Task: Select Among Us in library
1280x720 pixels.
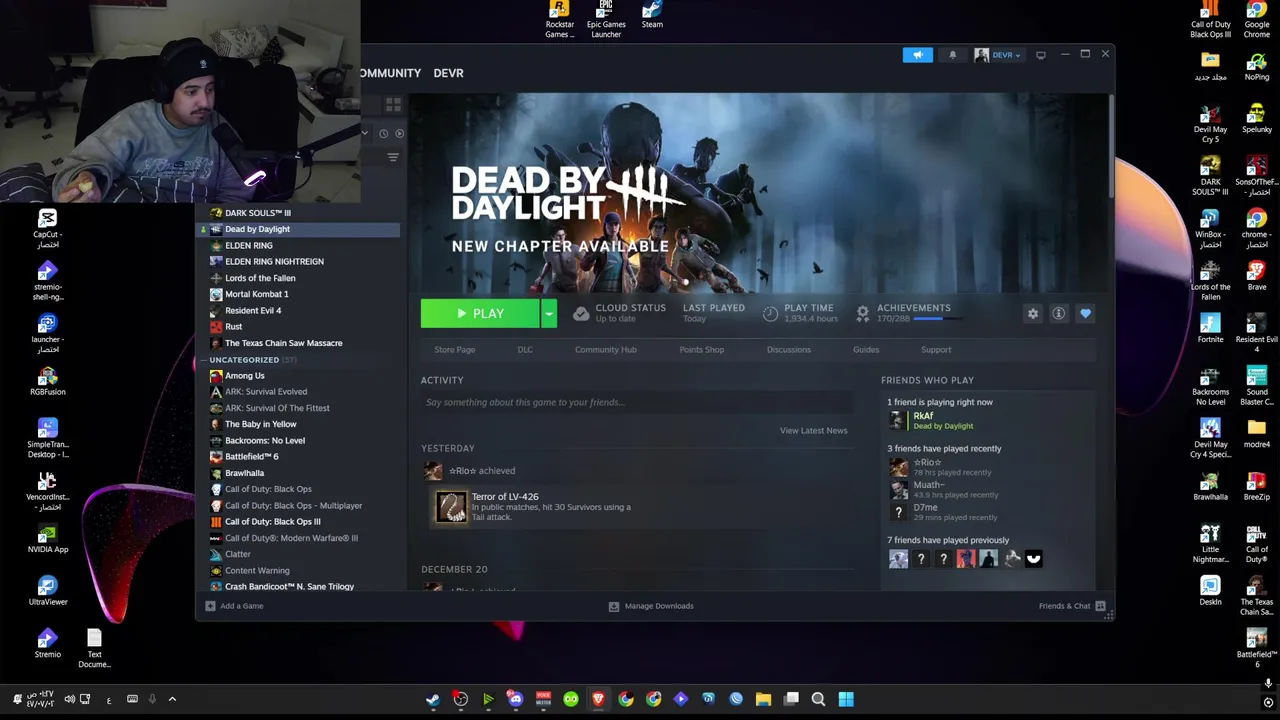Action: (298, 376)
